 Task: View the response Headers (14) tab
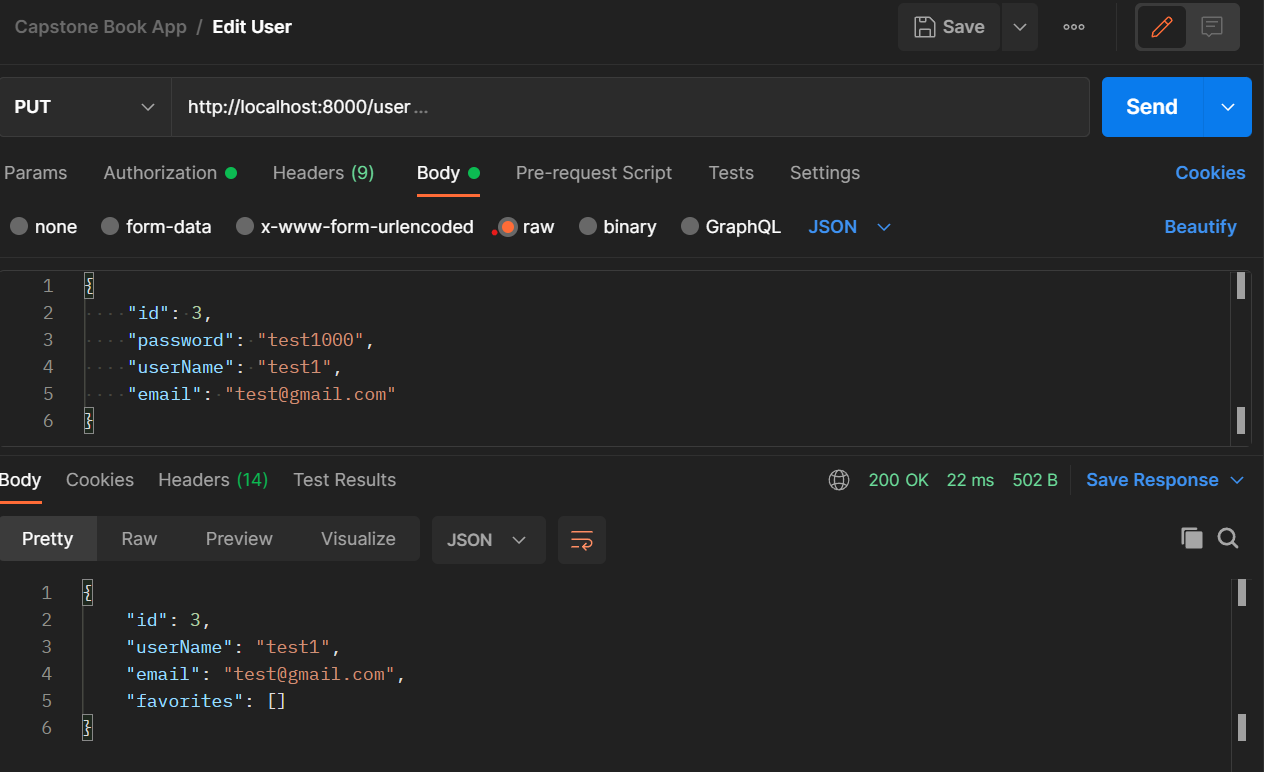point(213,480)
